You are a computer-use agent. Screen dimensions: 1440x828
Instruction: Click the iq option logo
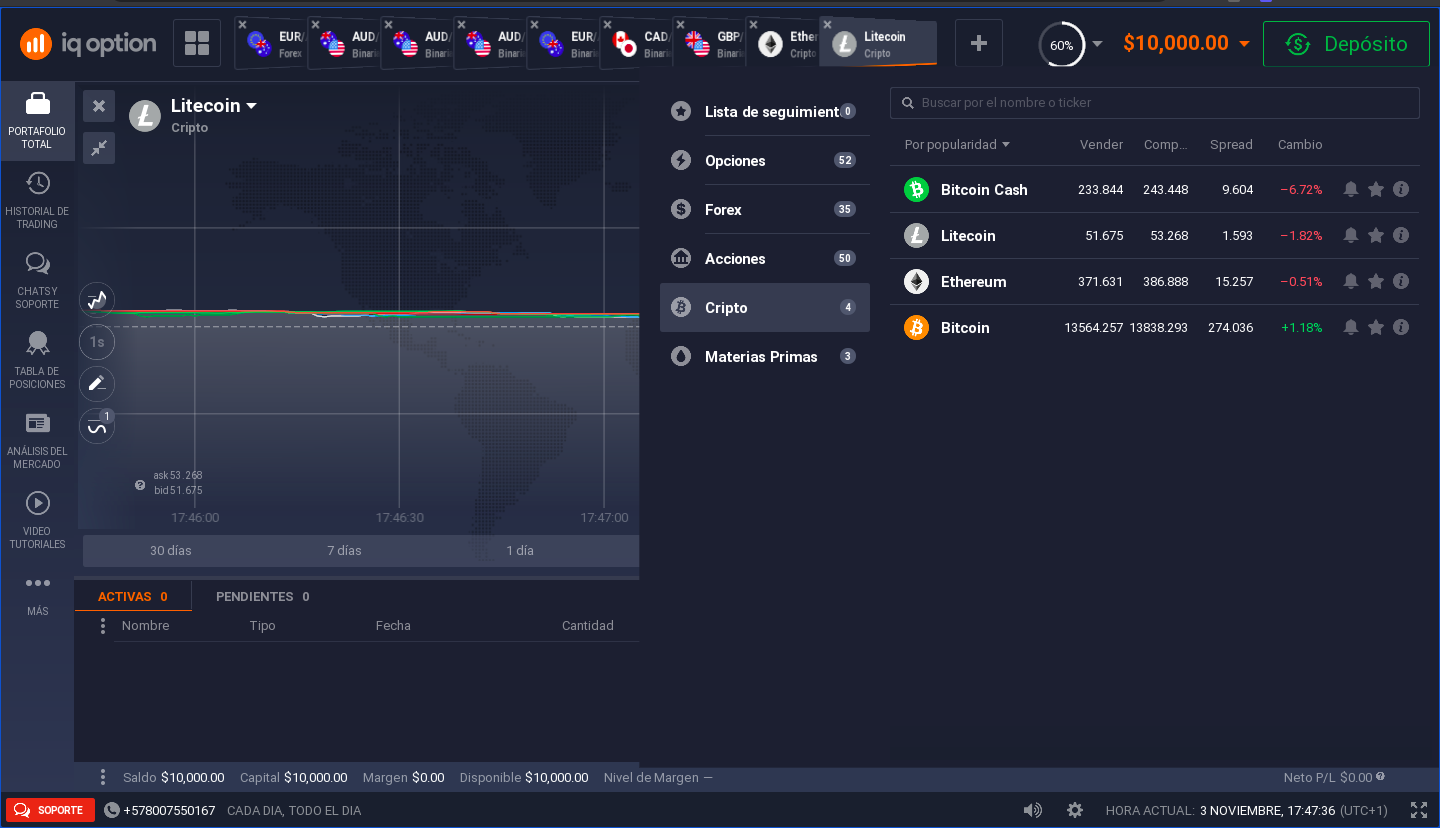(88, 43)
